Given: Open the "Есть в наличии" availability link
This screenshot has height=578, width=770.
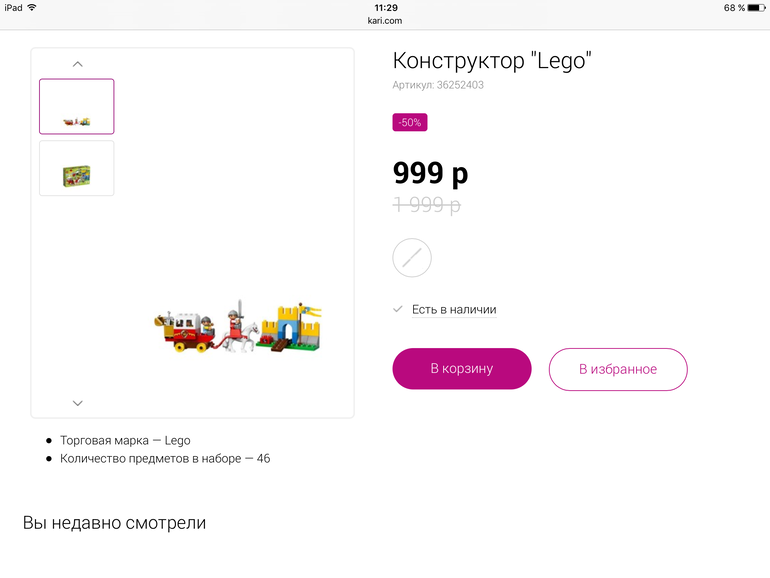Looking at the screenshot, I should 454,310.
